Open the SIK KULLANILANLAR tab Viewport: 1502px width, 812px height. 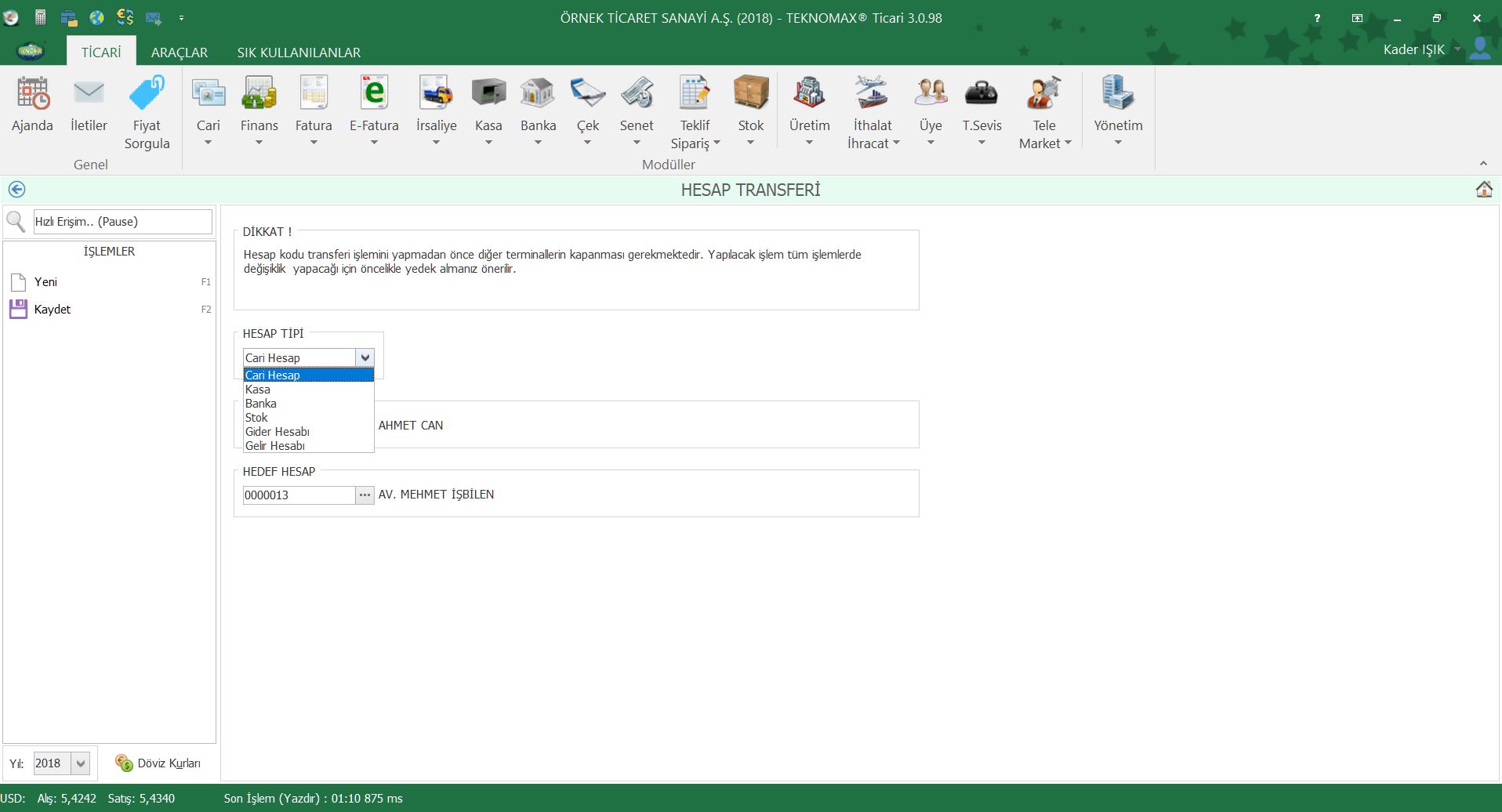[299, 53]
